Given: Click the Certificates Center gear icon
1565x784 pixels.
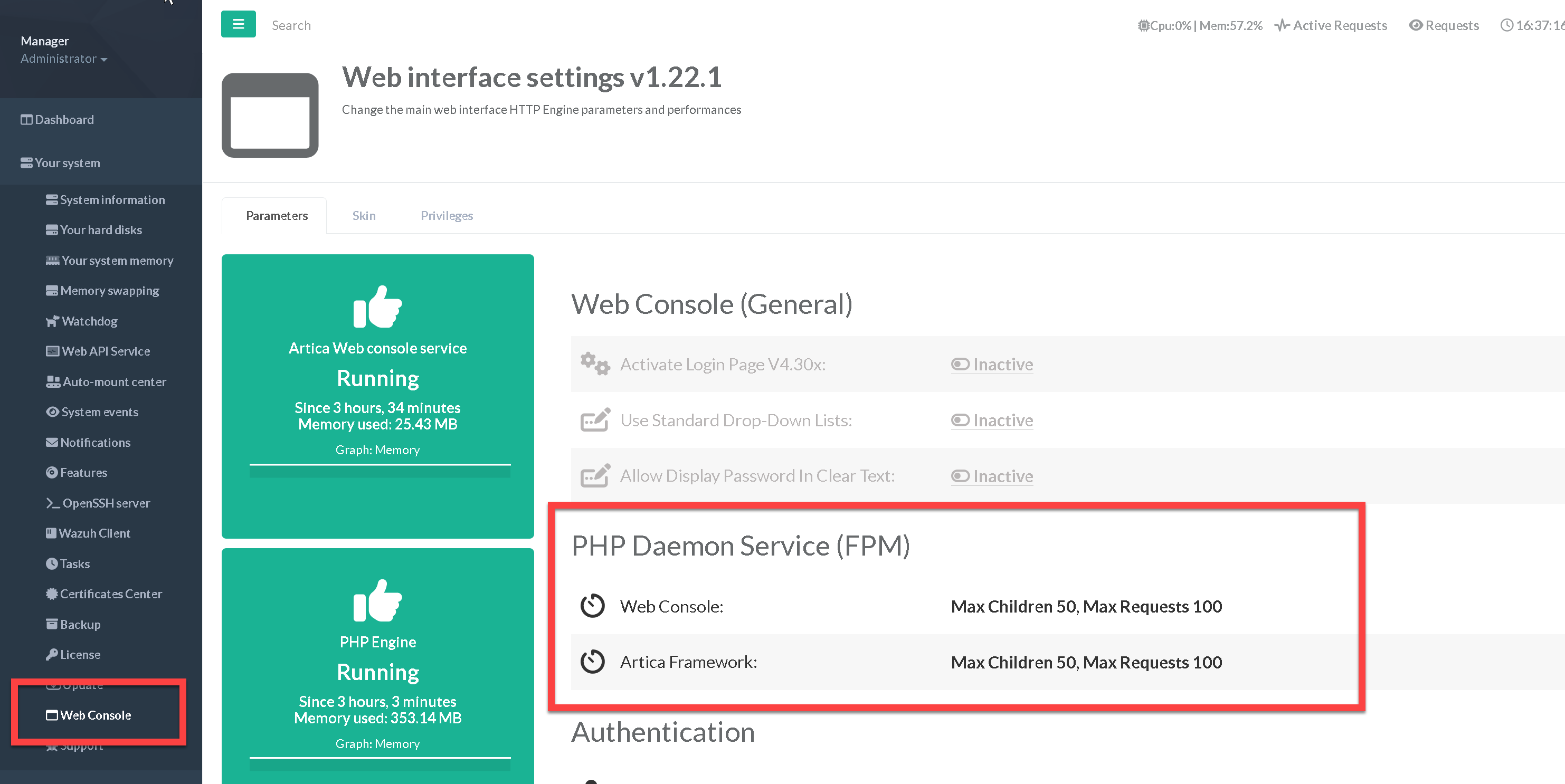Looking at the screenshot, I should pyautogui.click(x=52, y=594).
